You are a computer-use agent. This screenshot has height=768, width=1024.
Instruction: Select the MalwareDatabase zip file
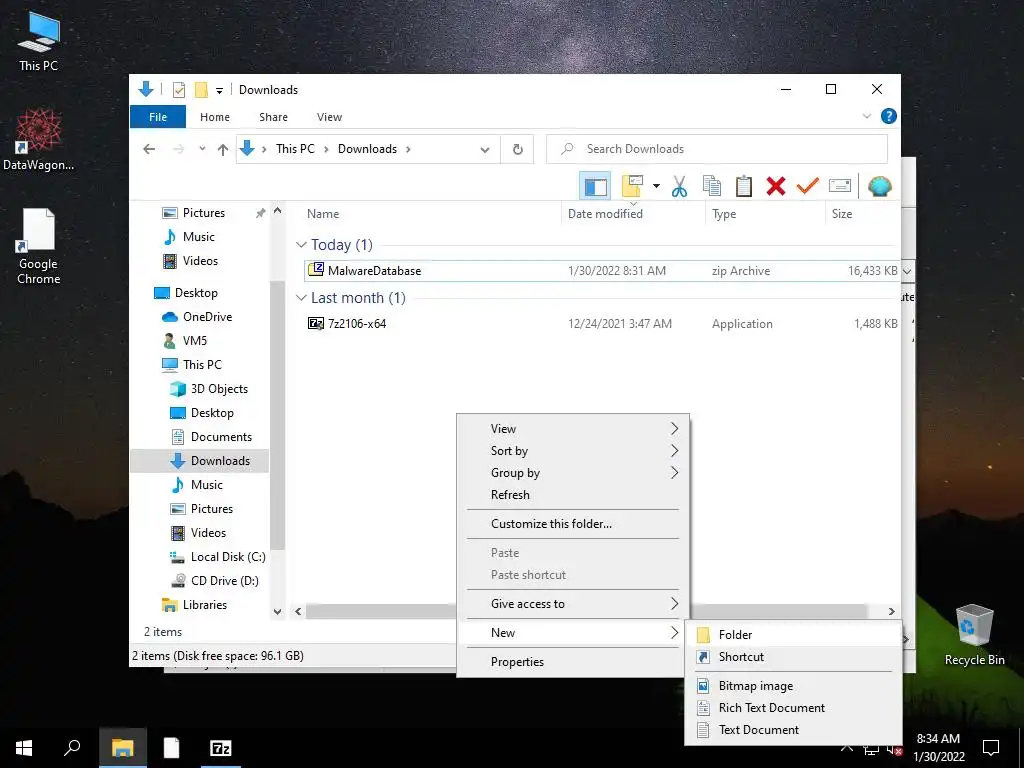tap(602, 270)
